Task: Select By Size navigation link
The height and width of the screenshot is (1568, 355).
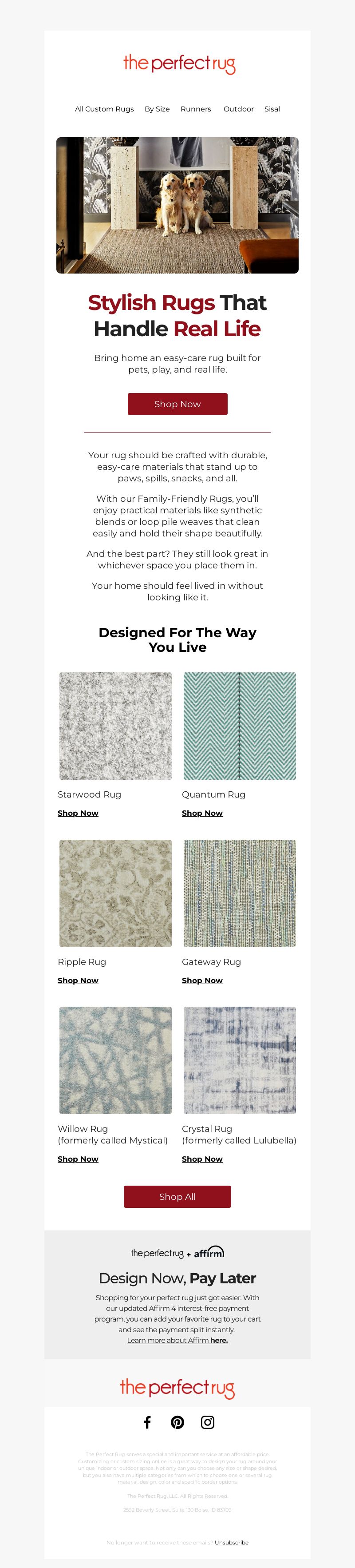Action: coord(157,109)
